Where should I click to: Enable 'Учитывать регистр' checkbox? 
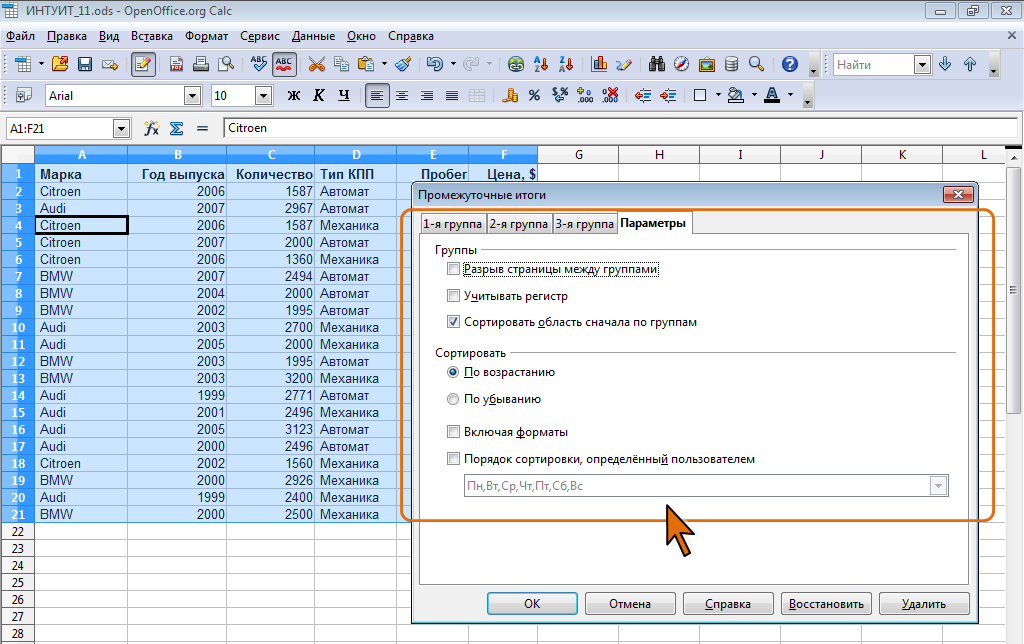pos(453,296)
